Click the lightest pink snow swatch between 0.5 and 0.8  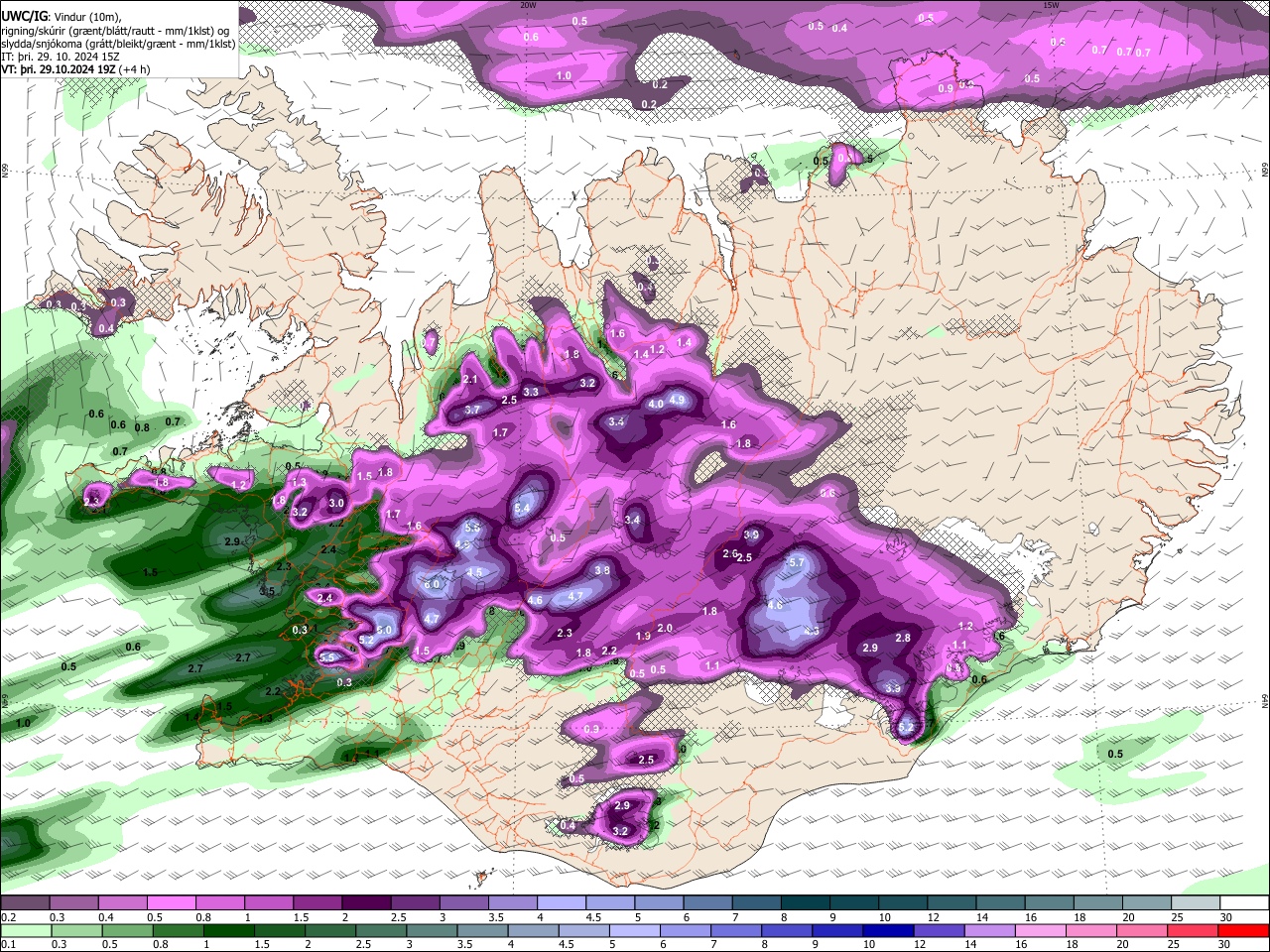point(171,902)
